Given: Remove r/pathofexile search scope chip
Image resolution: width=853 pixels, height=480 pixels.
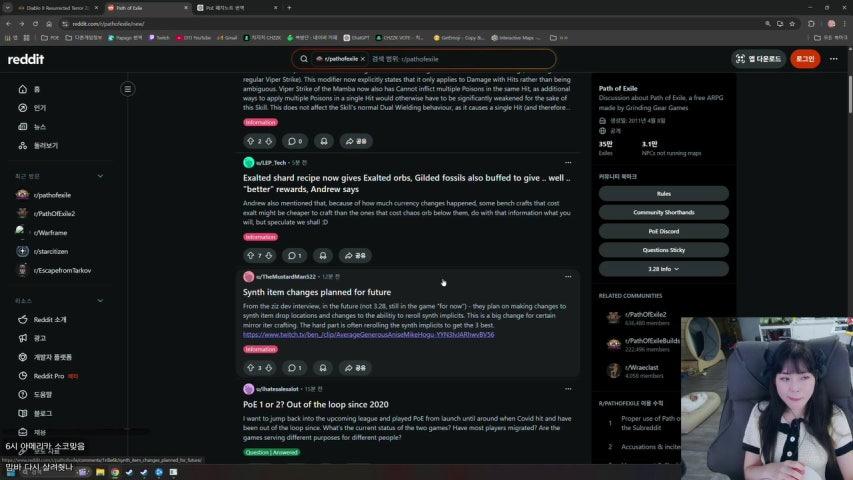Looking at the screenshot, I should point(363,59).
